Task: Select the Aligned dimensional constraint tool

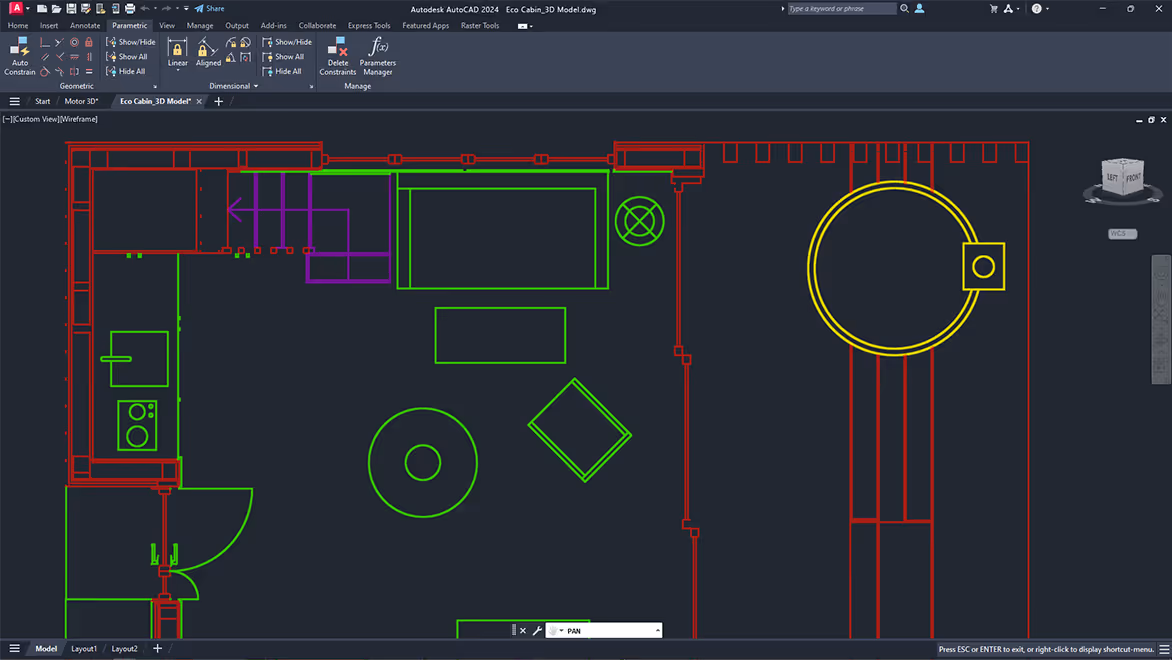Action: [x=208, y=52]
